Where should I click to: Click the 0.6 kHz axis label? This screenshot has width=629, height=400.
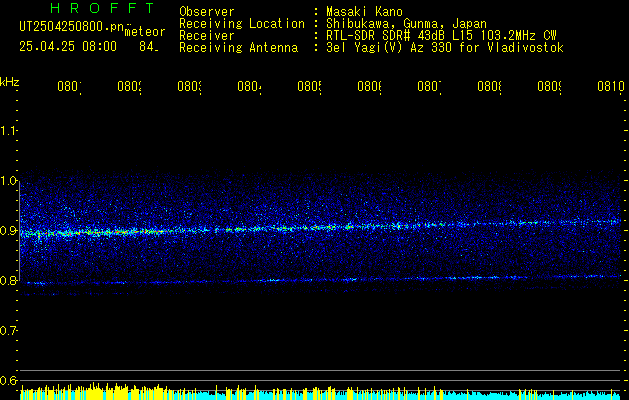(x=9, y=380)
